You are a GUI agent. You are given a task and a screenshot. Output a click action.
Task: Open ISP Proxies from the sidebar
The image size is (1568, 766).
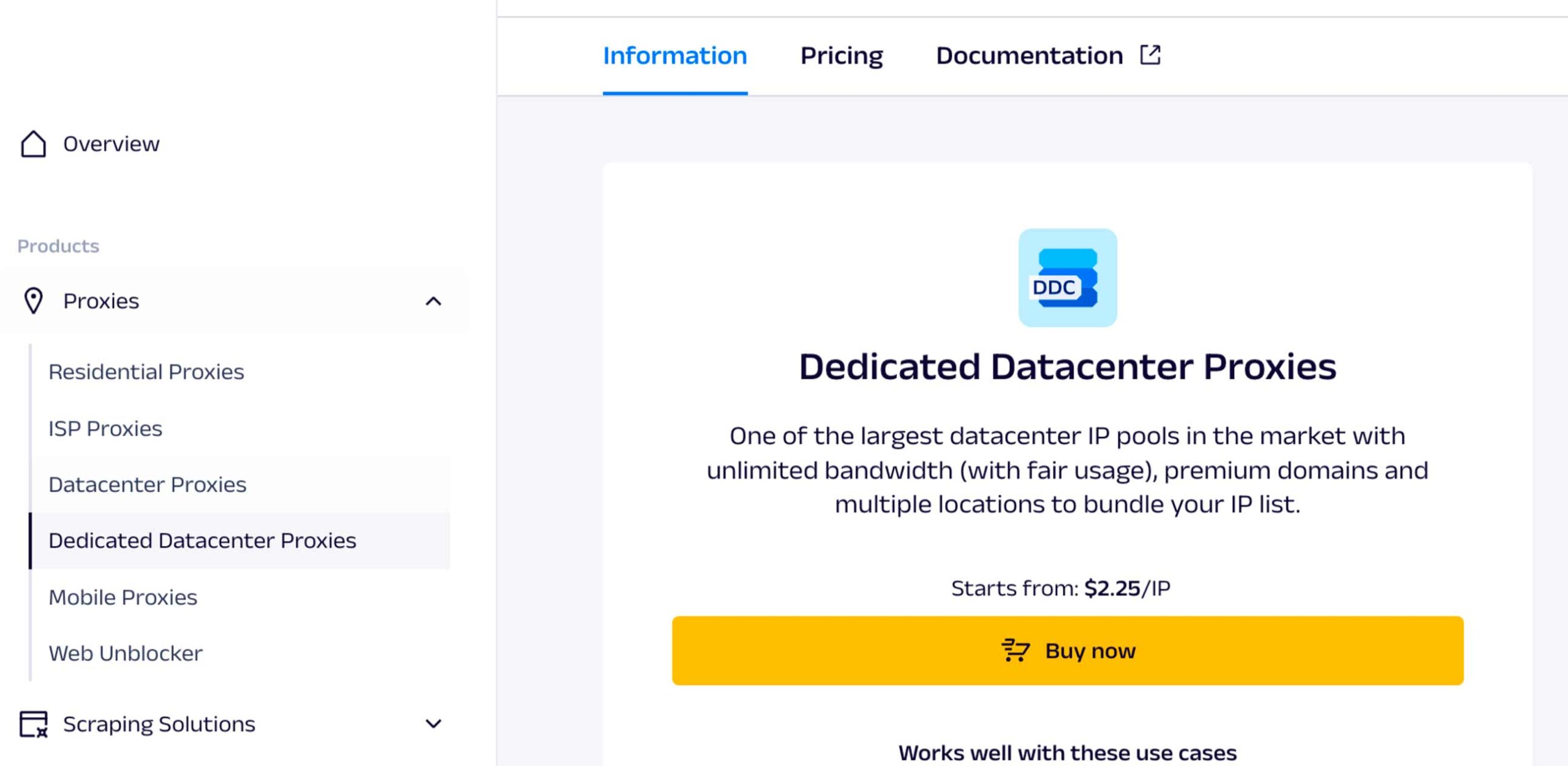105,428
